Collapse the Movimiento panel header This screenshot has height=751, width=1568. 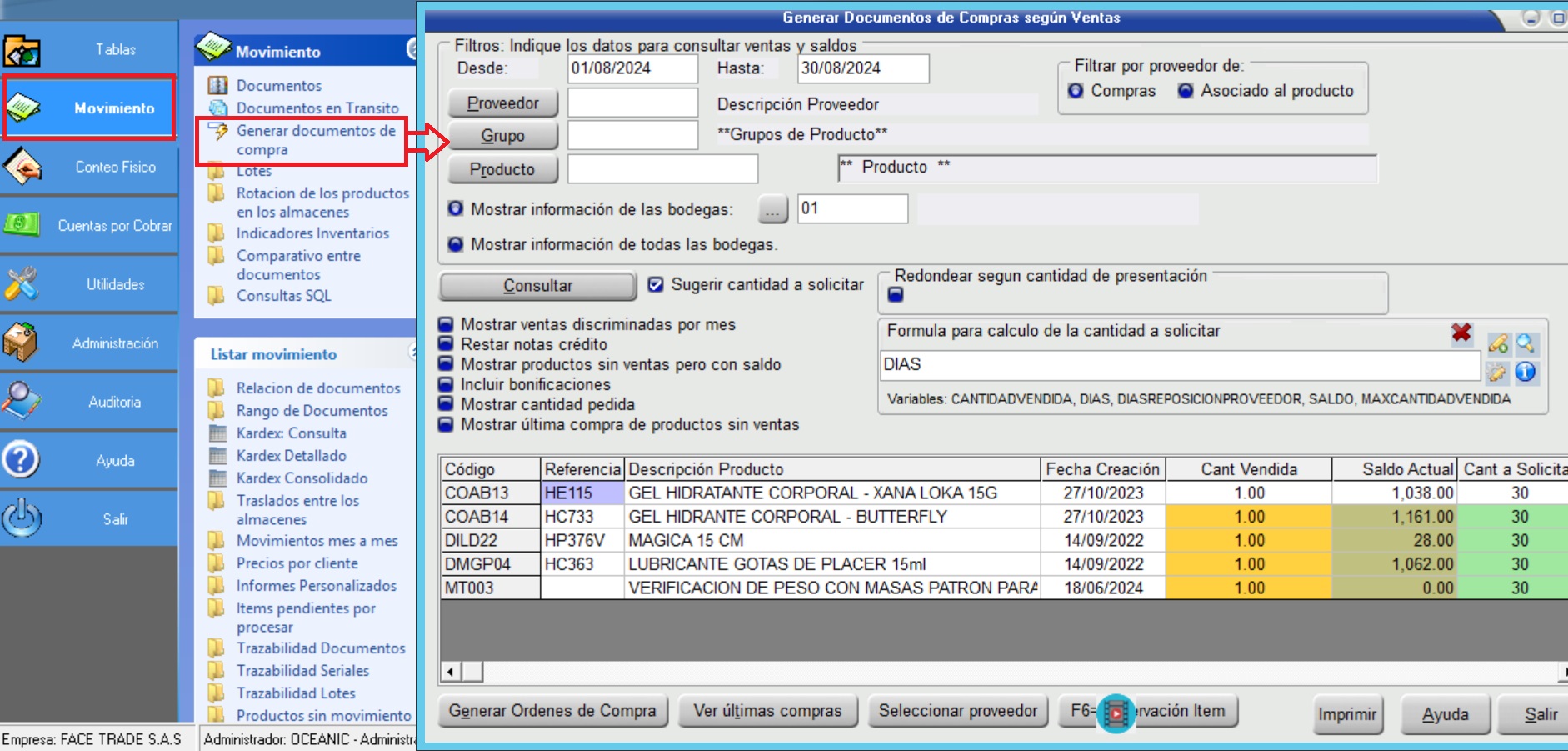click(411, 50)
